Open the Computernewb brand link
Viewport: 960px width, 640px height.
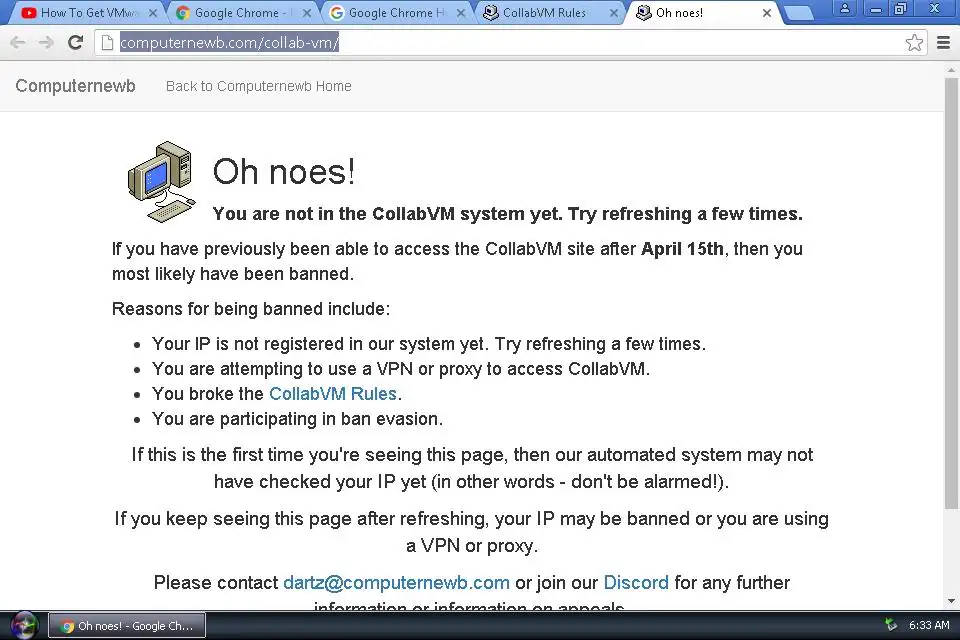(x=75, y=86)
